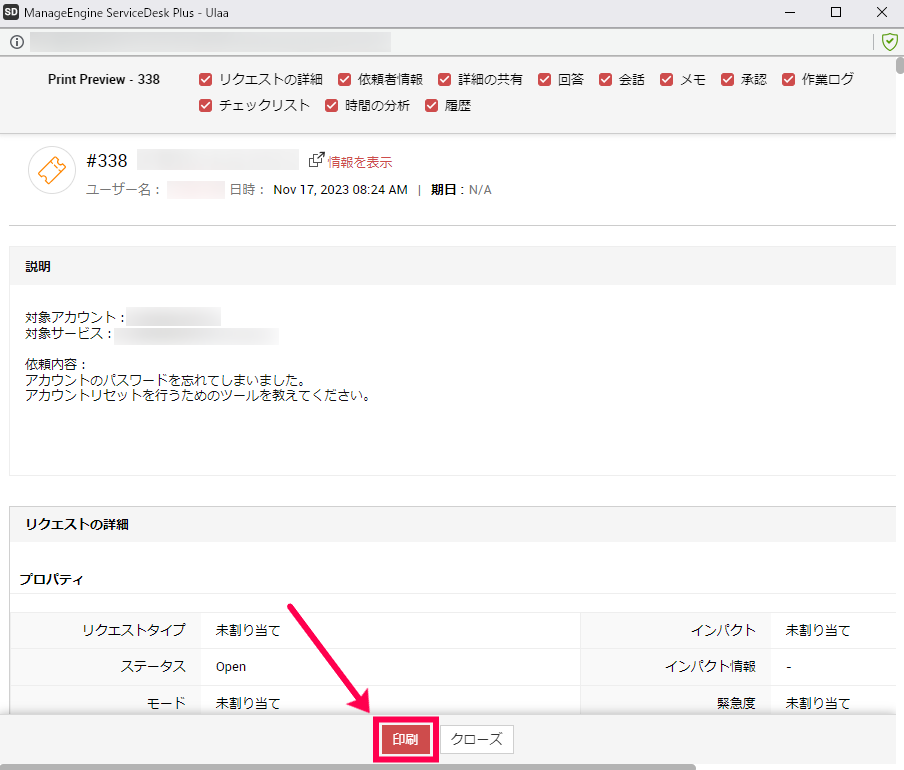Screen dimensions: 904x770
Task: Click the ServiceDesk Plus SD app icon
Action: coord(11,12)
